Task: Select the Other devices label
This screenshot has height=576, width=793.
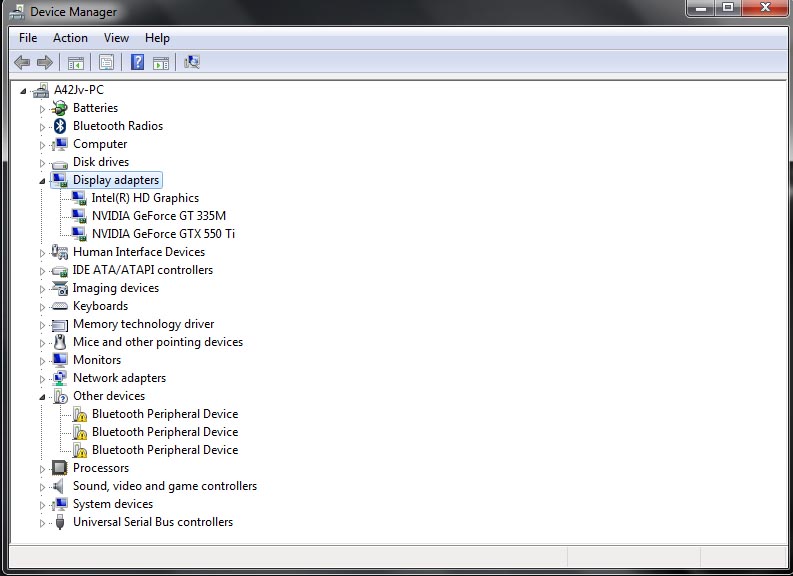Action: click(109, 396)
